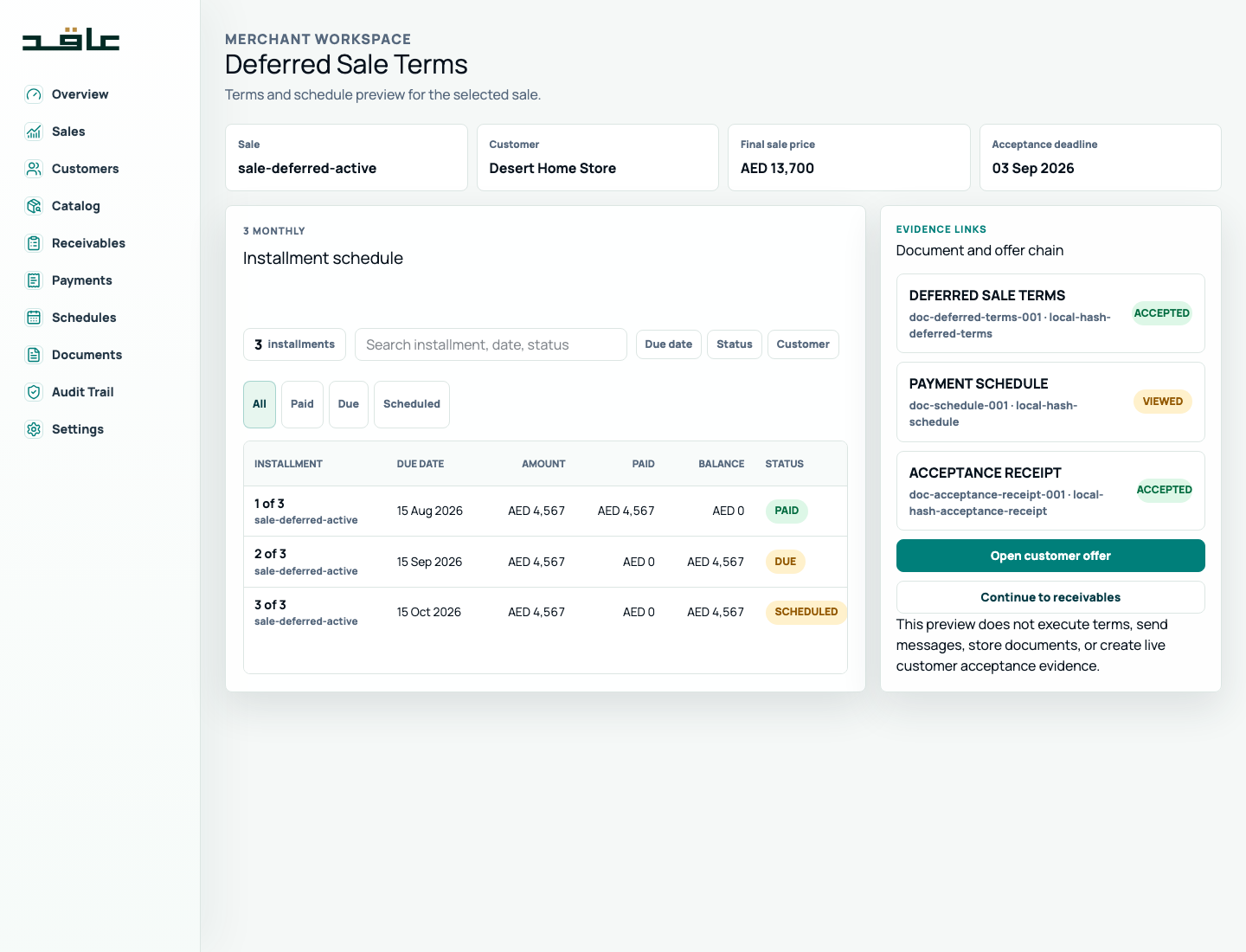Screen dimensions: 1246x952
Task: Click the Arabic logo in the sidebar
Action: [x=71, y=39]
